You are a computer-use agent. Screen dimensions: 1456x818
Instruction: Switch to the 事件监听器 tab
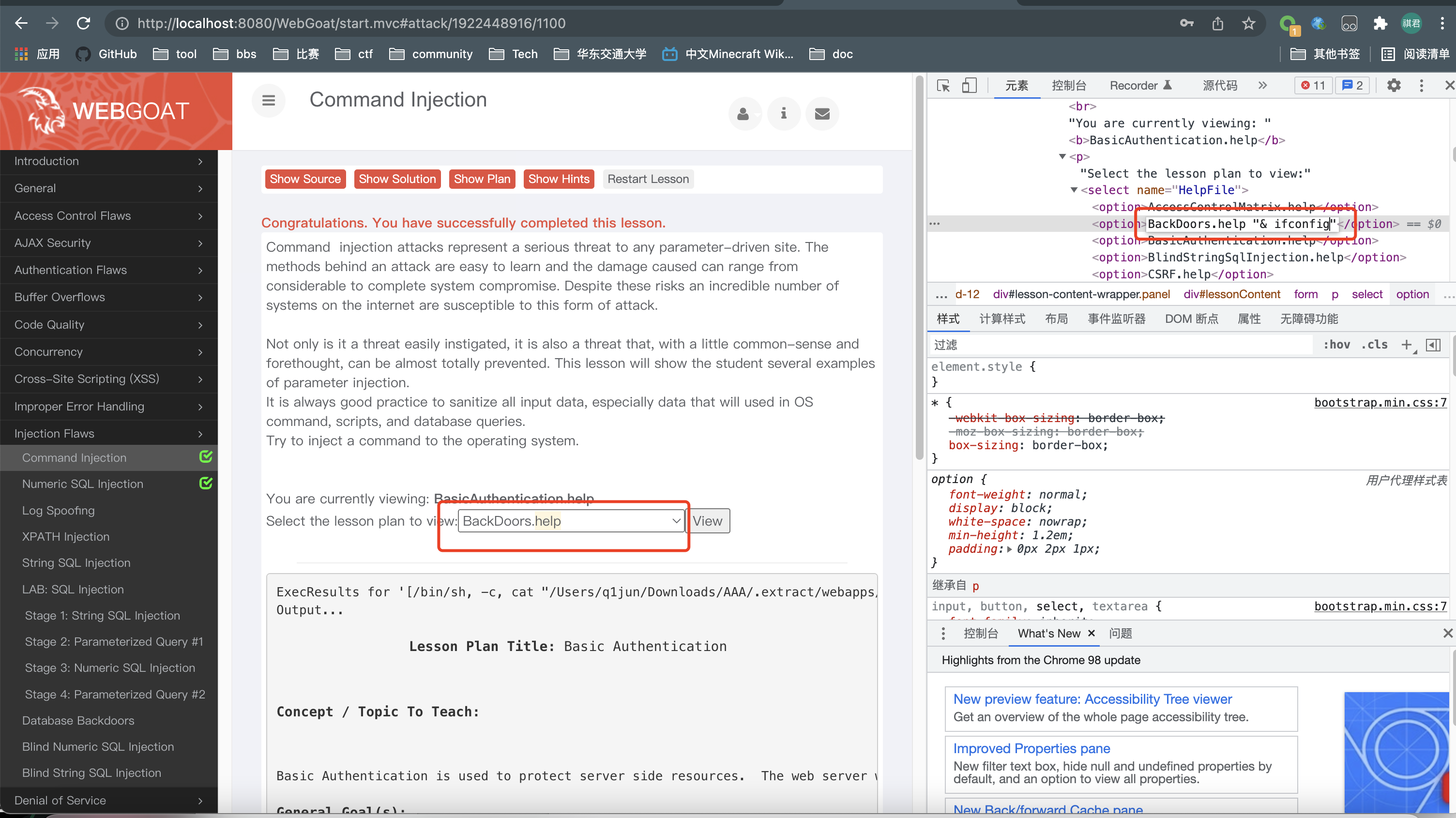click(x=1116, y=319)
